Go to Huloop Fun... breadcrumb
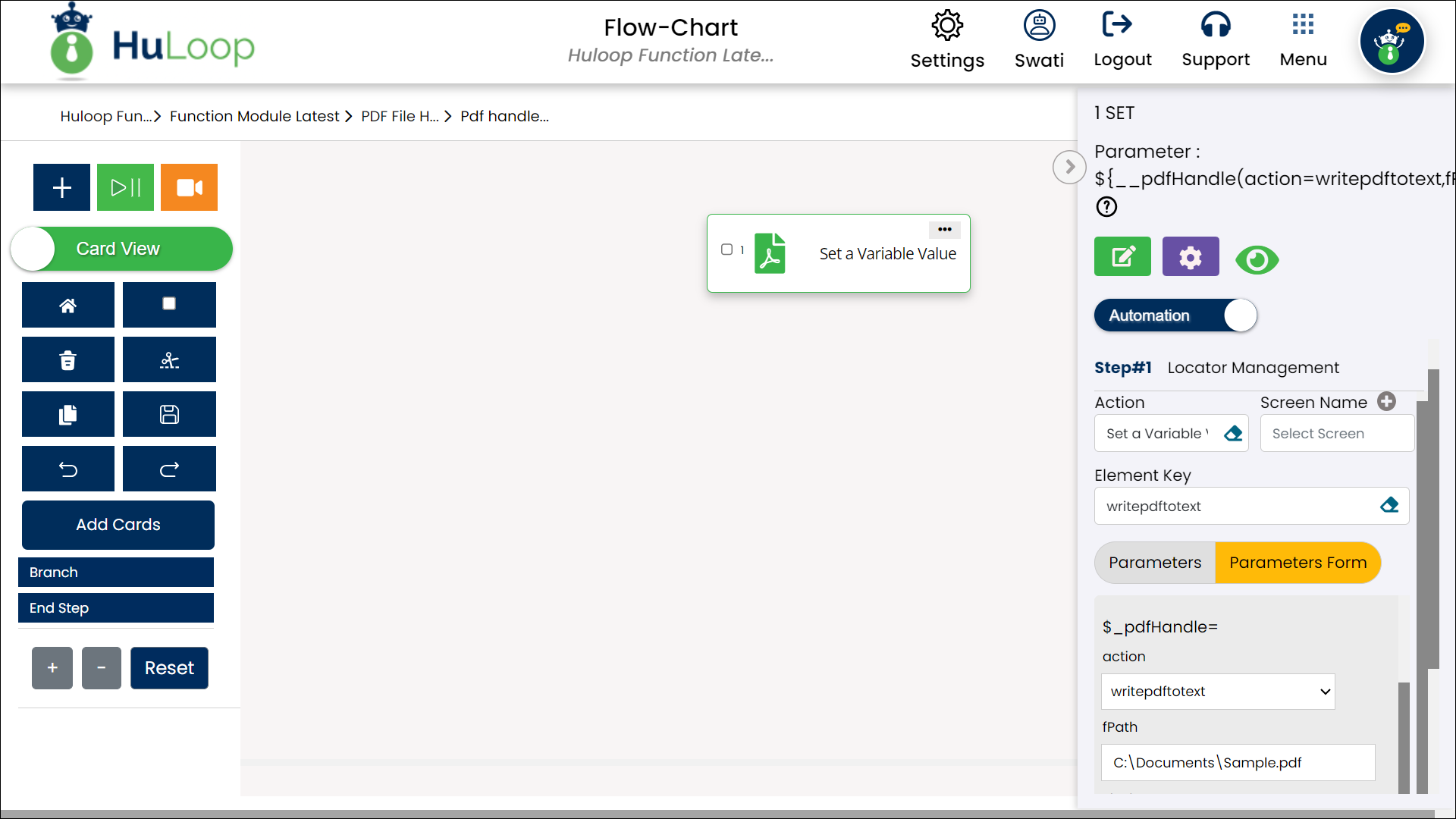 tap(106, 116)
